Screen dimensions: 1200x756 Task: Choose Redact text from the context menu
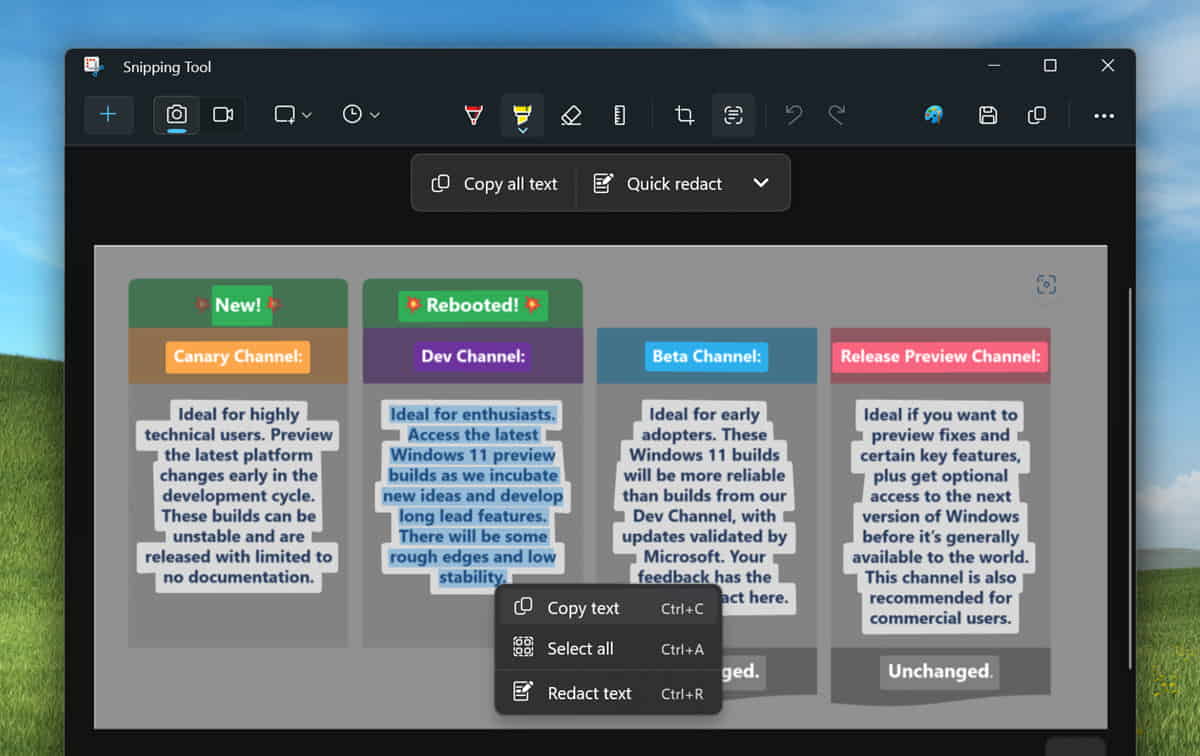608,693
